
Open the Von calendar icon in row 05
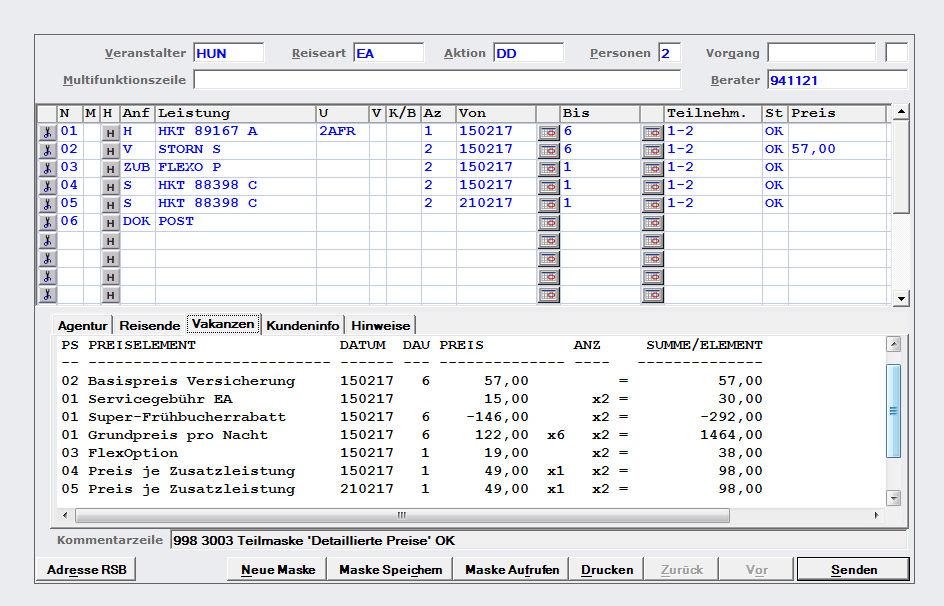coord(548,205)
